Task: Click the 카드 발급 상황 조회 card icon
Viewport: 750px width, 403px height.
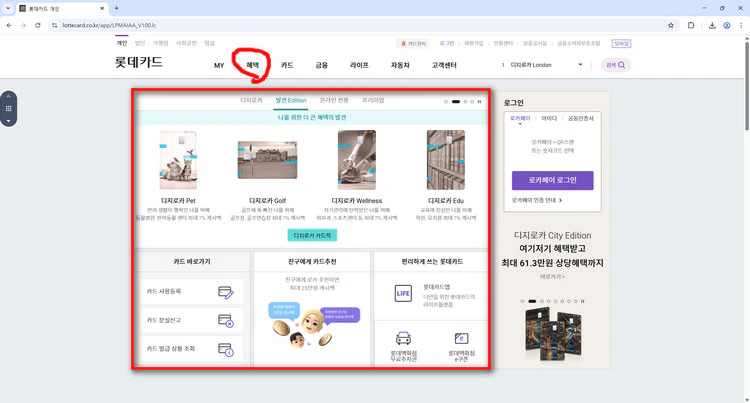Action: [x=225, y=349]
